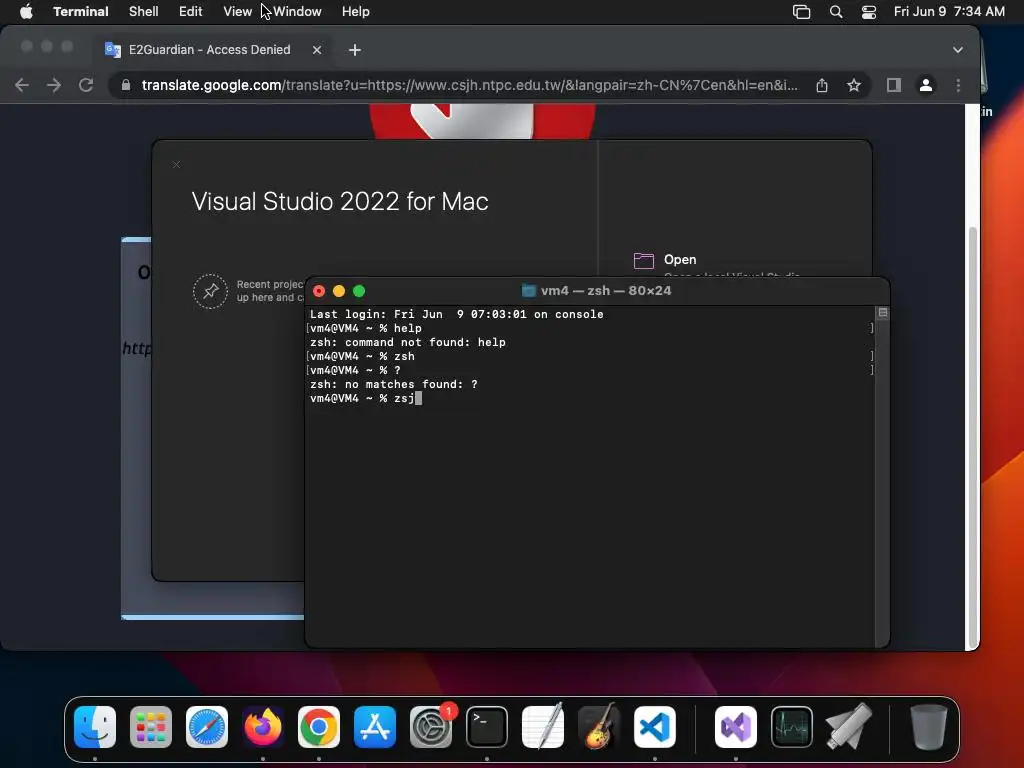Click the Open folder icon in Visual Studio
Screen dimensions: 1024x768
[x=643, y=261]
